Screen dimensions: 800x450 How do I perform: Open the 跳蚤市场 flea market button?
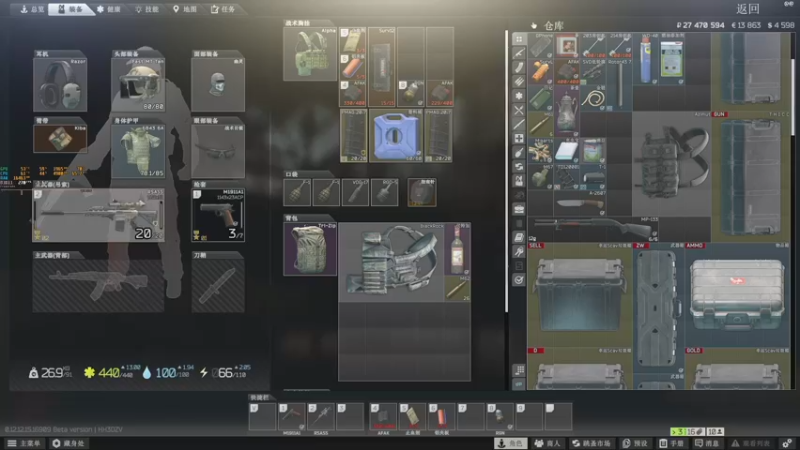coord(591,443)
